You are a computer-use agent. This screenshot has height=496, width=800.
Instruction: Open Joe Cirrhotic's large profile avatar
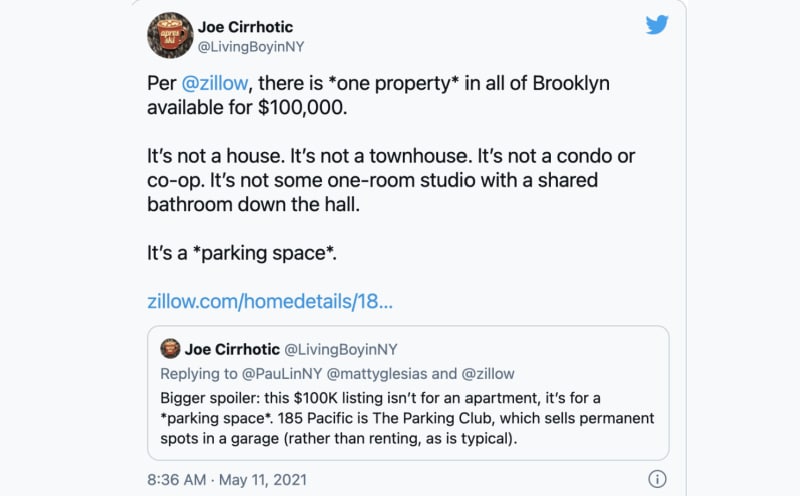click(x=169, y=35)
